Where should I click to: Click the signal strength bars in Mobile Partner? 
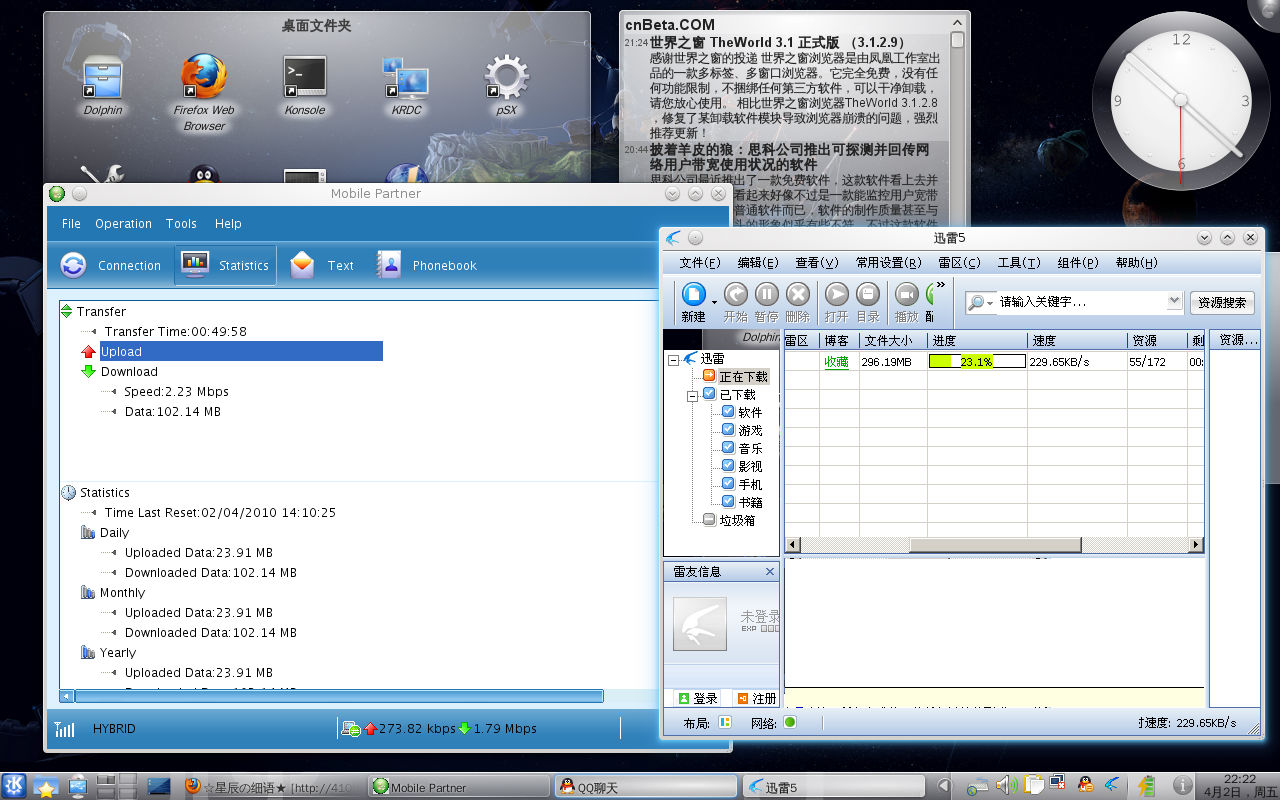point(65,729)
